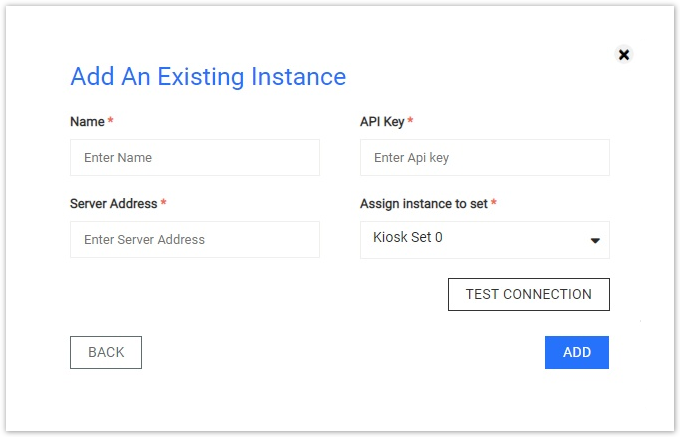Click the Add An Existing Instance heading
Screen dimensions: 680x437
[x=208, y=77]
